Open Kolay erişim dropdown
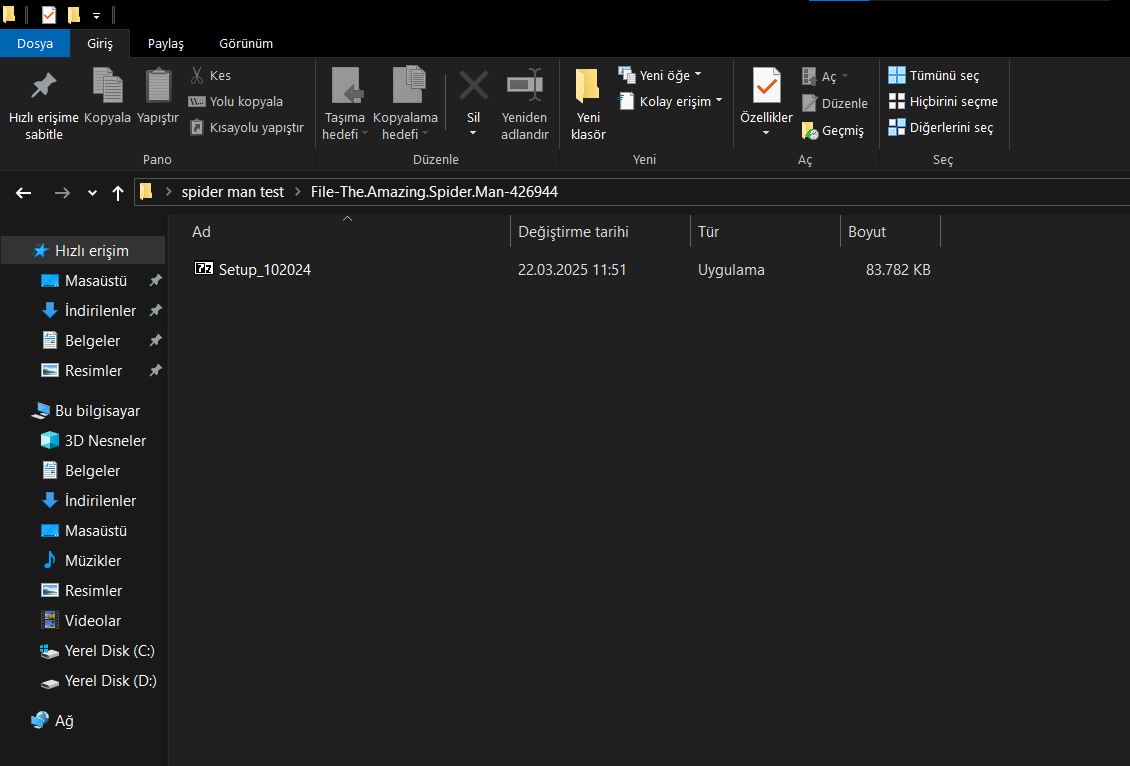The width and height of the screenshot is (1130, 766). click(670, 102)
